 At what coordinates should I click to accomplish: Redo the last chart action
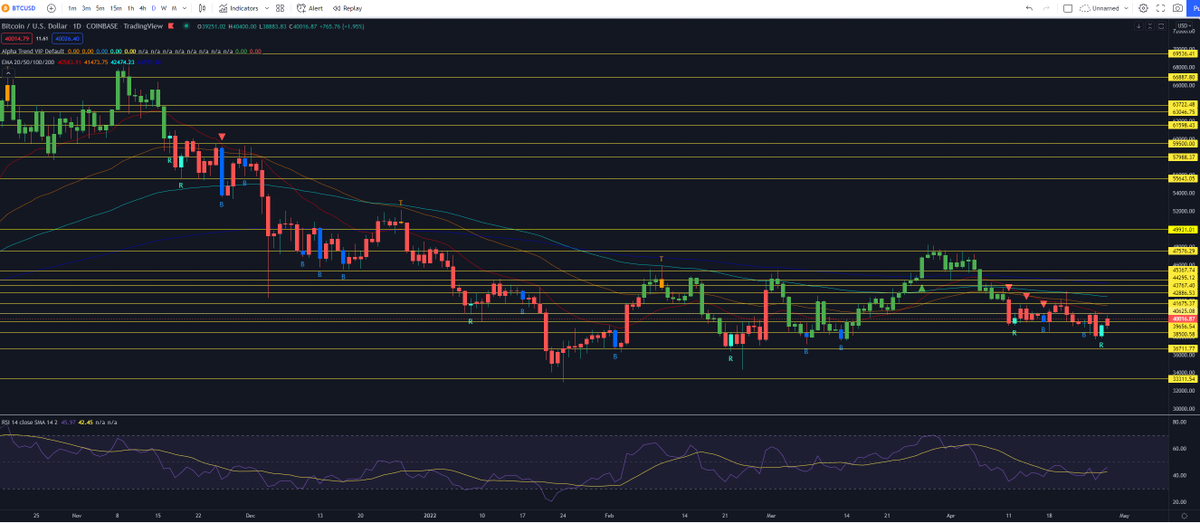pyautogui.click(x=1048, y=8)
